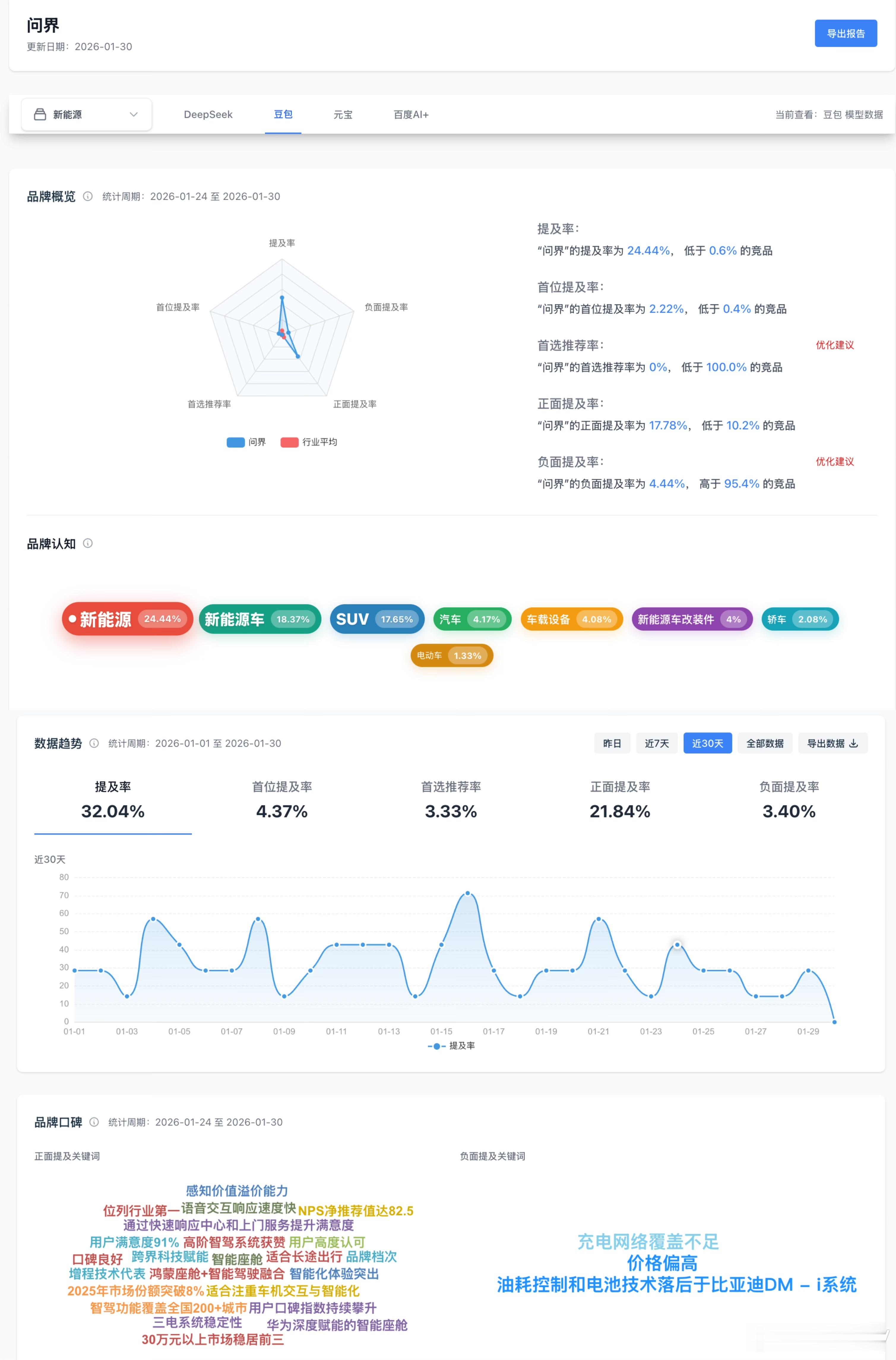The width and height of the screenshot is (896, 1360).
Task: Switch to the DeepSeek tab
Action: coord(208,115)
